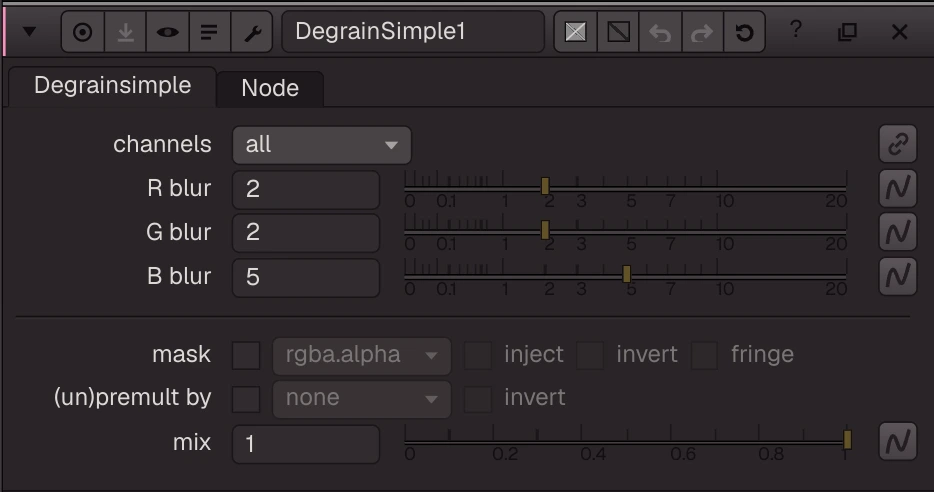Viewport: 934px width, 492px height.
Task: Click the R blur slider handle
Action: point(545,186)
